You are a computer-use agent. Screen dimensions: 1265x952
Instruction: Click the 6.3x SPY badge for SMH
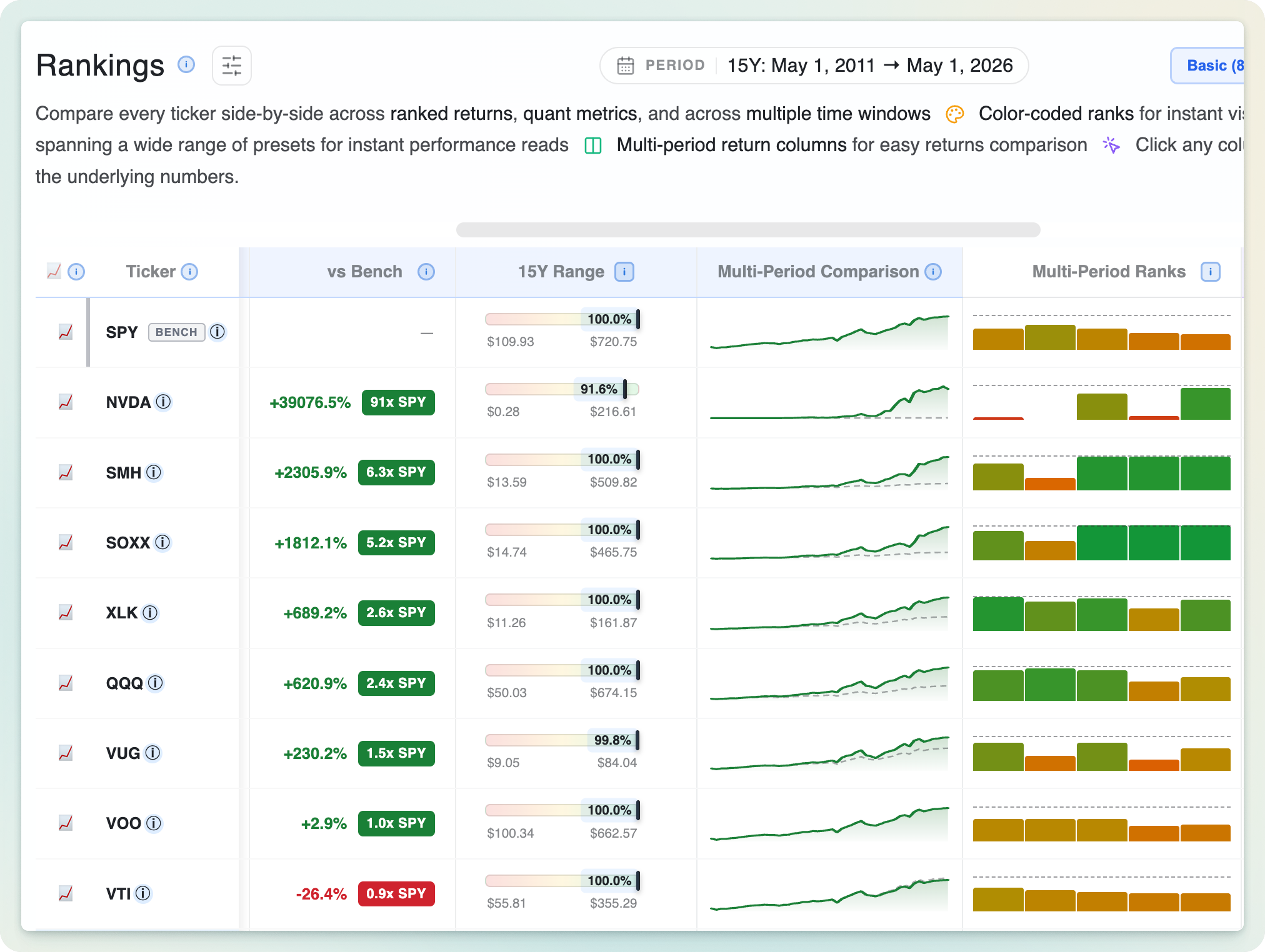point(396,472)
